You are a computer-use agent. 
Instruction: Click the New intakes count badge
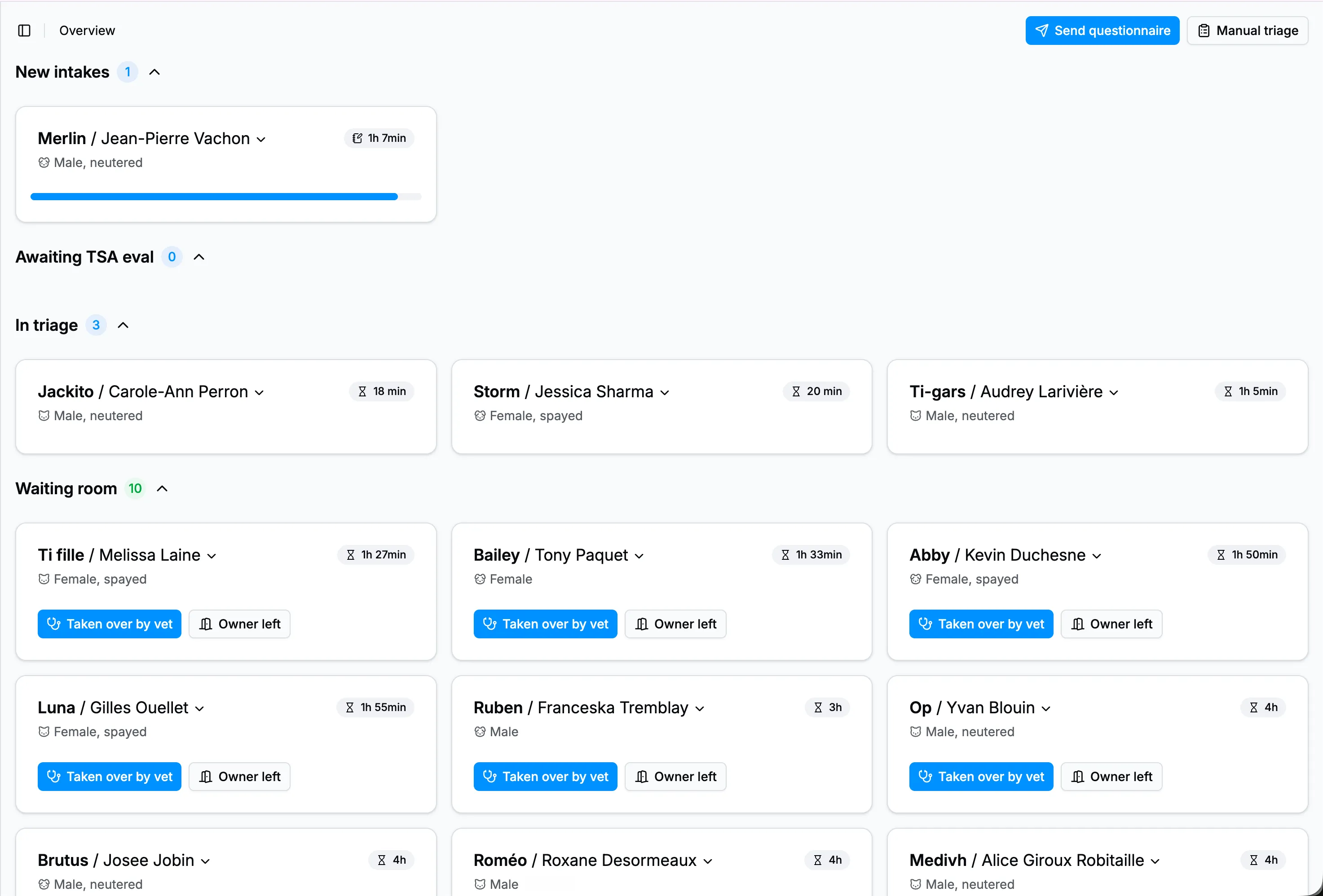tap(128, 72)
